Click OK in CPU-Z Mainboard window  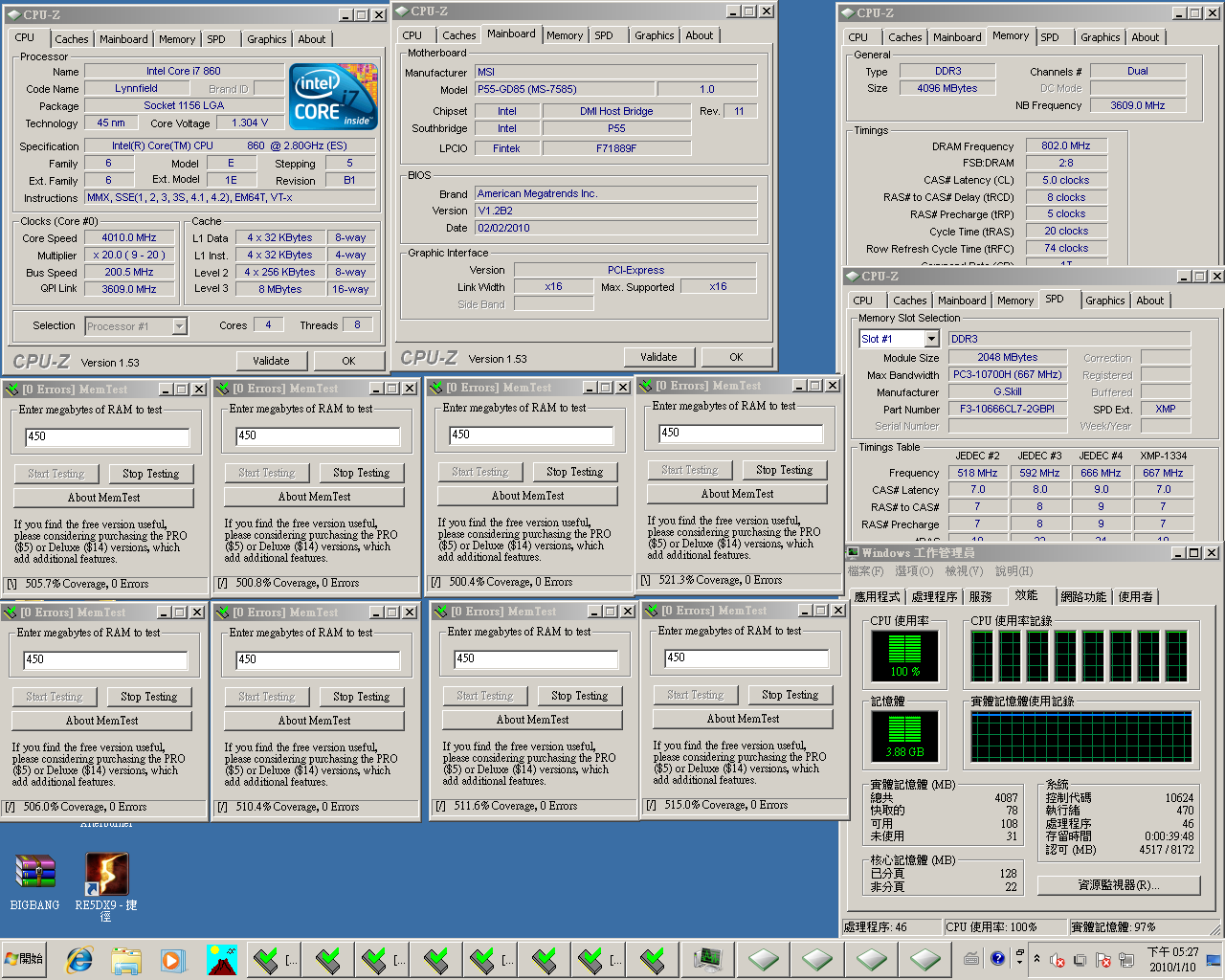pyautogui.click(x=736, y=357)
